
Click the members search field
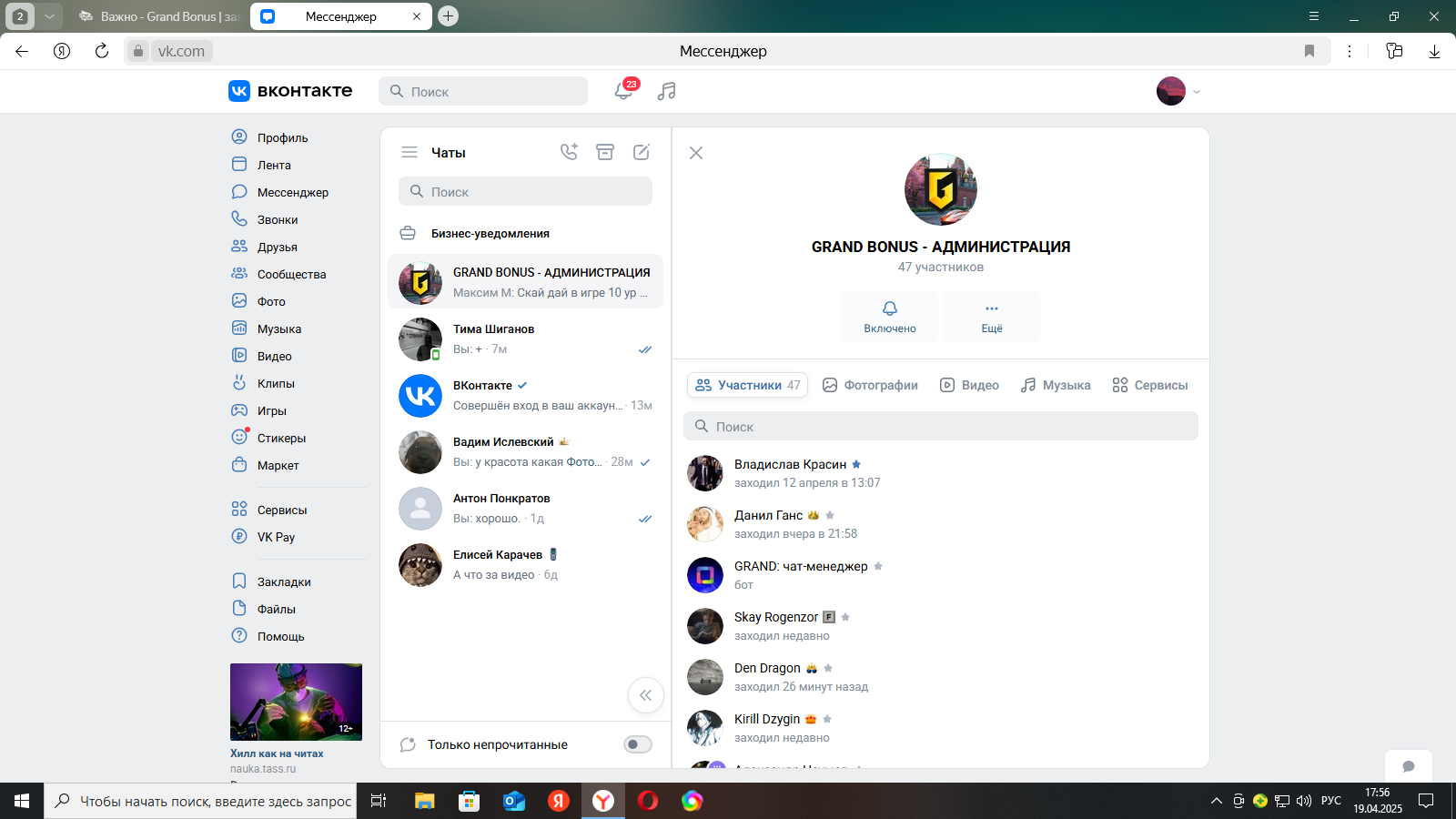941,426
